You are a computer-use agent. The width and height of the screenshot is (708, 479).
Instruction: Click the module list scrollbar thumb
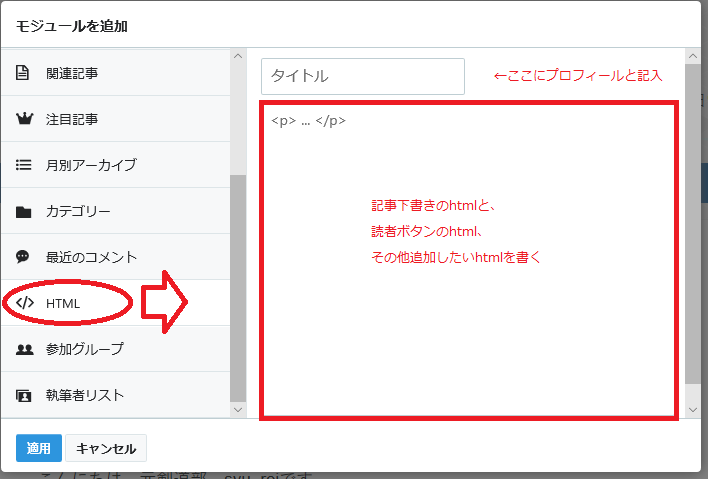point(238,288)
